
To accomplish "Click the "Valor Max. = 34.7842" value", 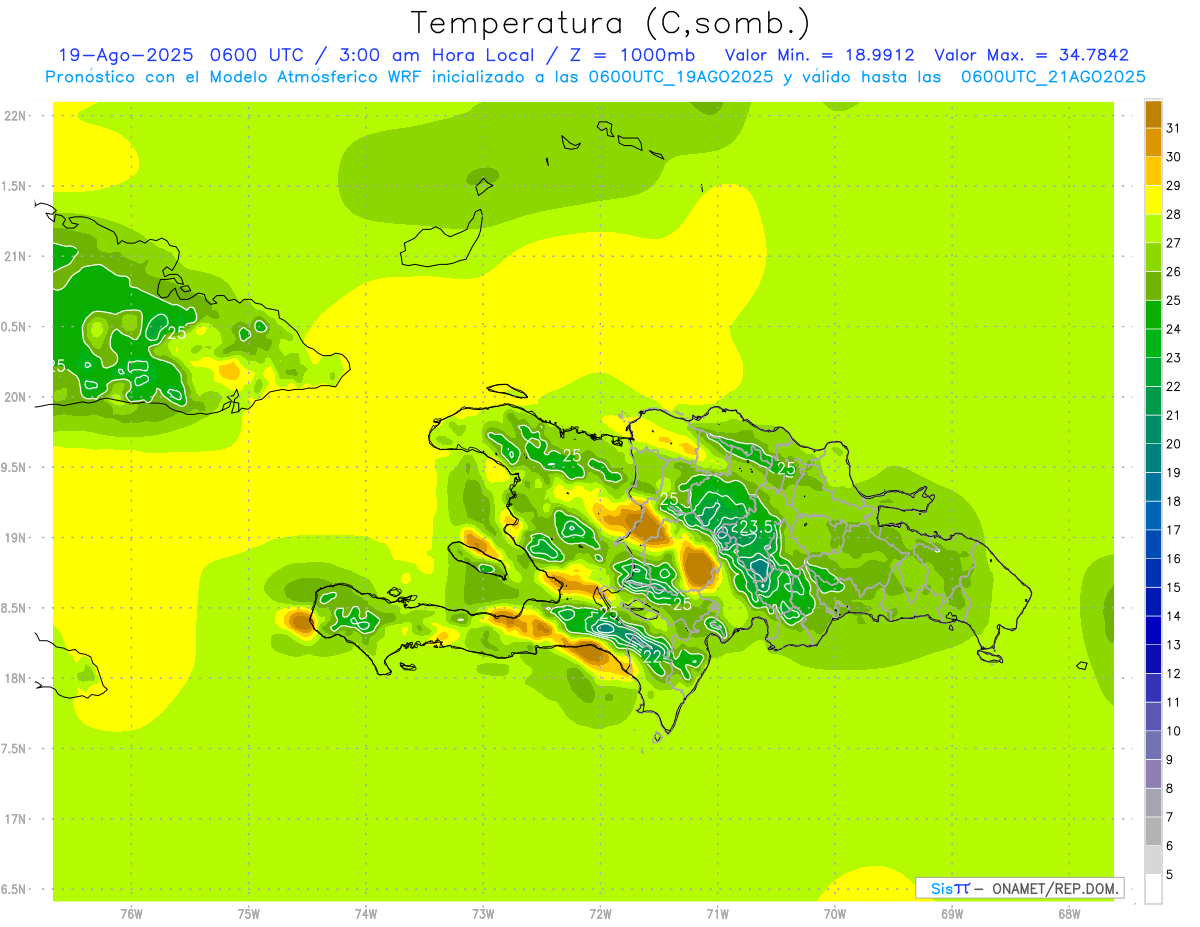I will pos(1031,55).
